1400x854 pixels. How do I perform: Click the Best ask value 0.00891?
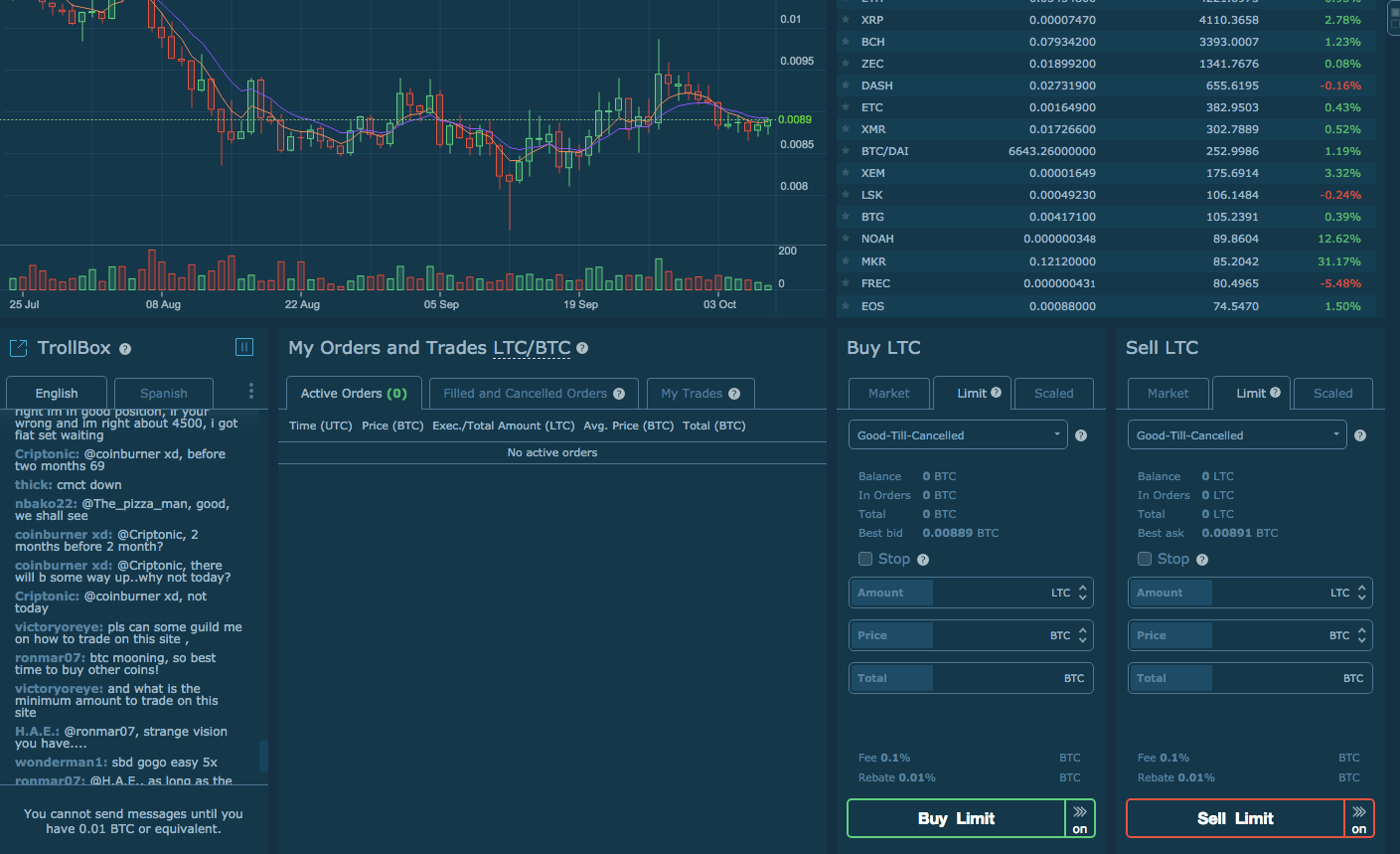click(x=1227, y=533)
